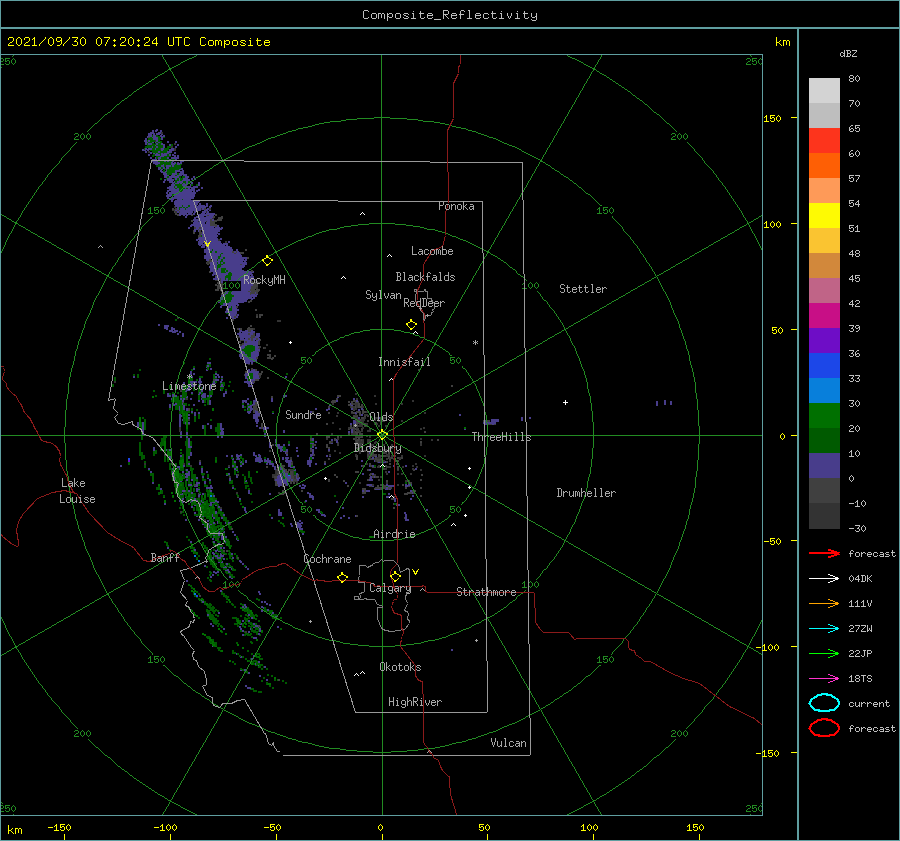The height and width of the screenshot is (841, 900).
Task: Click the Drumheller town label
Action: click(586, 493)
